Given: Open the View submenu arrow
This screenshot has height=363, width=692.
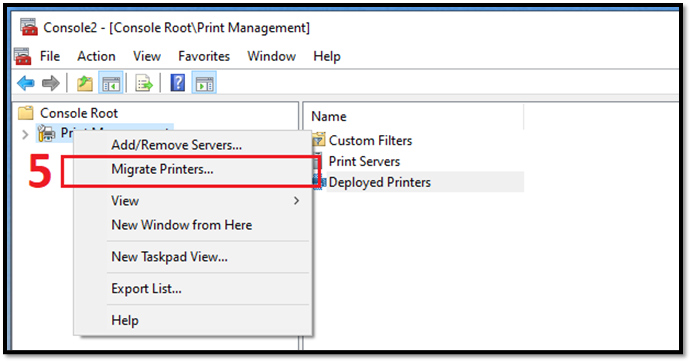Looking at the screenshot, I should click(297, 201).
